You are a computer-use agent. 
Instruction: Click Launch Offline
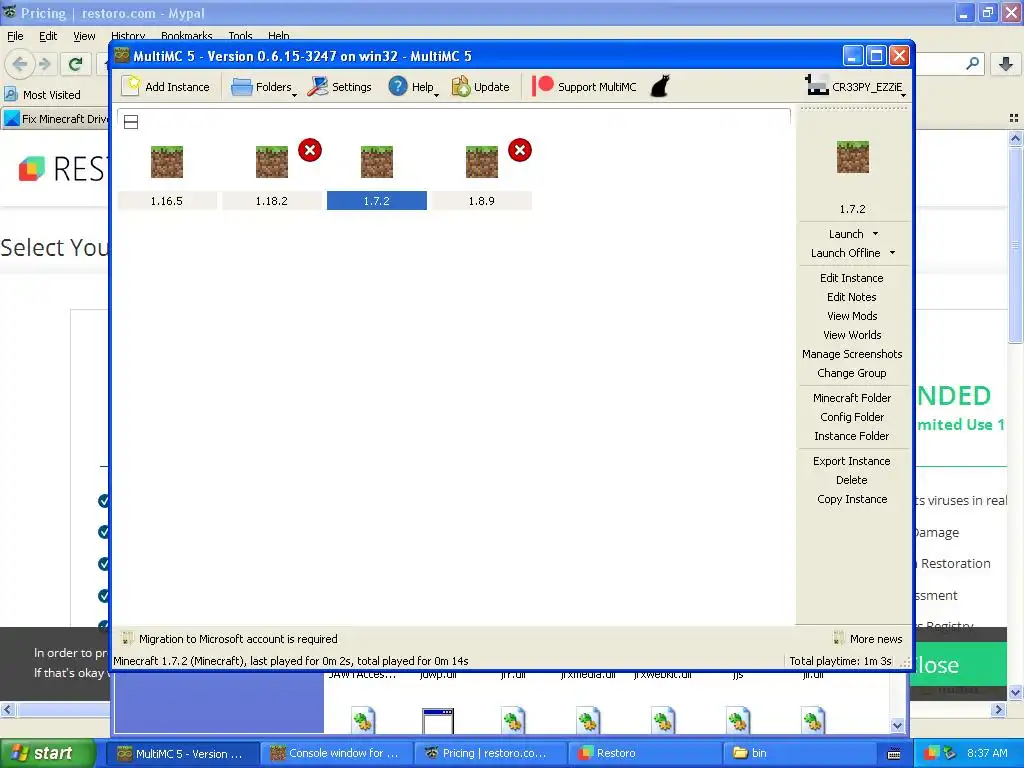pyautogui.click(x=845, y=253)
